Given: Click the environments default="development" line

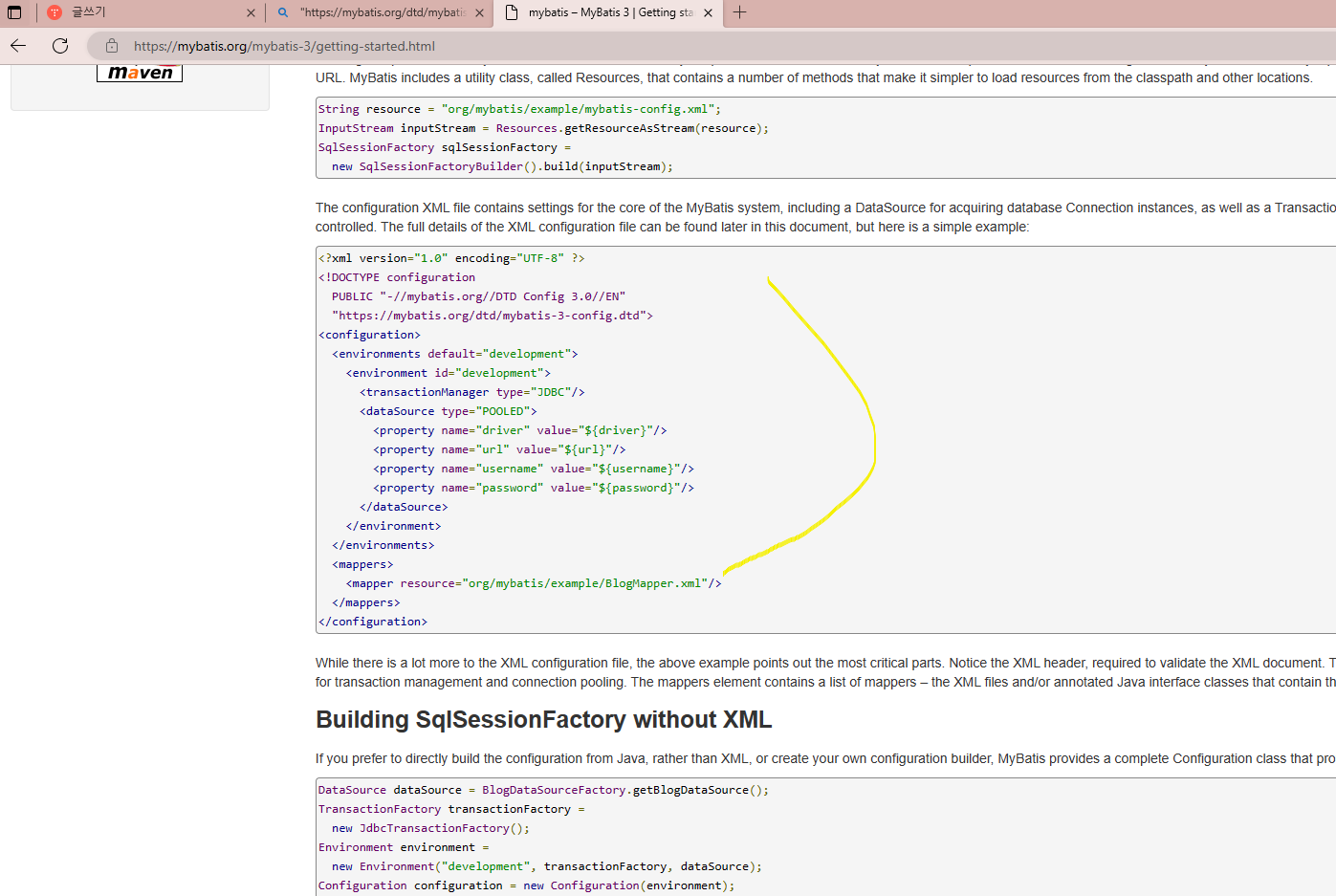Looking at the screenshot, I should coord(455,354).
